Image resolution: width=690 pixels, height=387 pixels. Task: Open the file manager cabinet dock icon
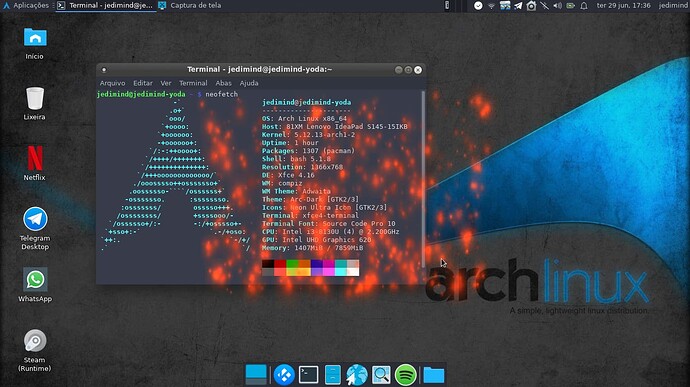pos(333,375)
